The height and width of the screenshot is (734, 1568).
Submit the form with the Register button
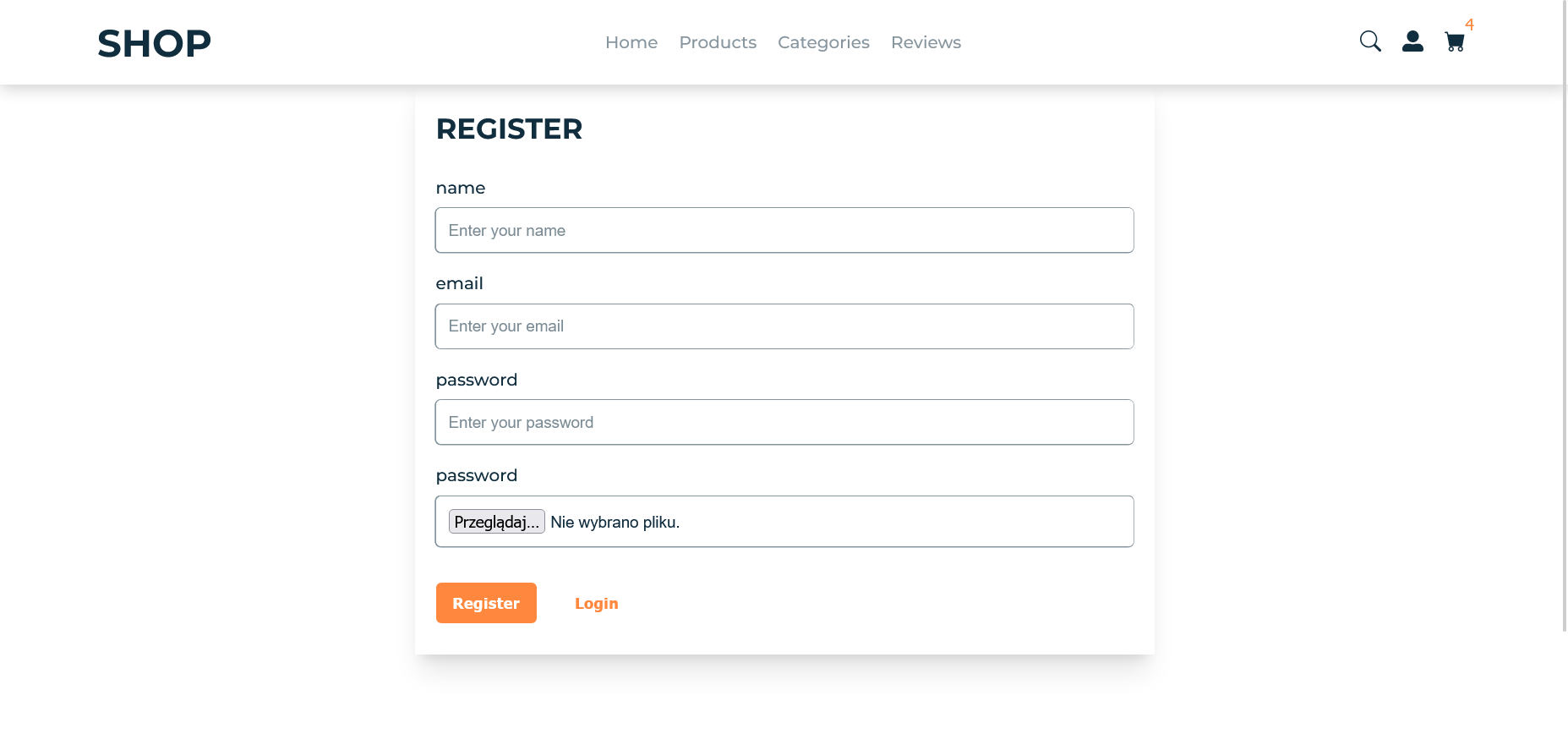coord(486,603)
